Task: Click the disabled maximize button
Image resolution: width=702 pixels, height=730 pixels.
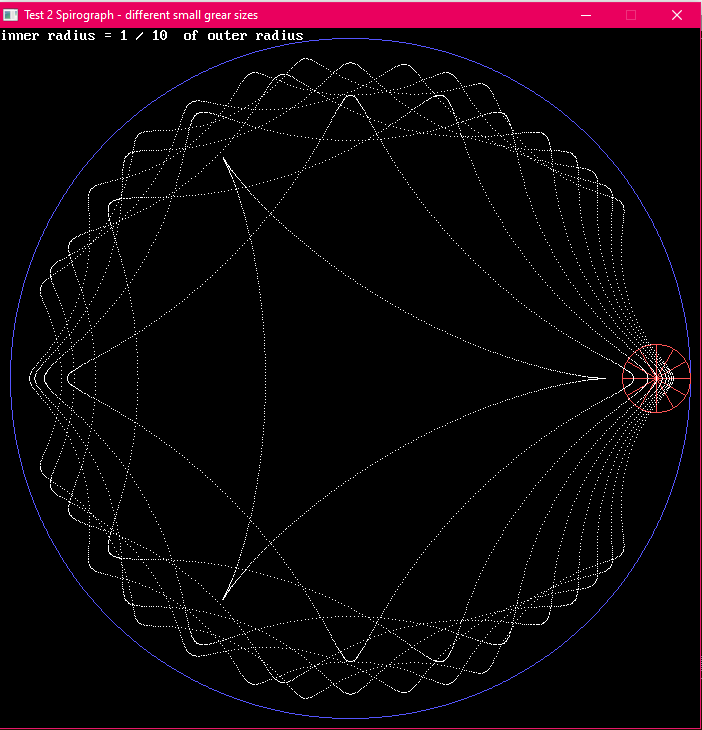Action: click(631, 15)
